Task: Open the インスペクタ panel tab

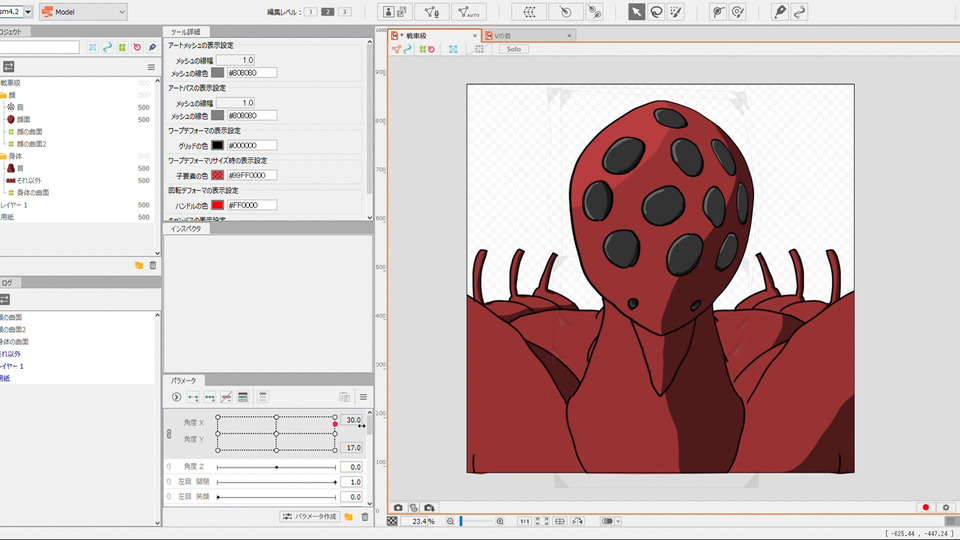Action: 187,229
